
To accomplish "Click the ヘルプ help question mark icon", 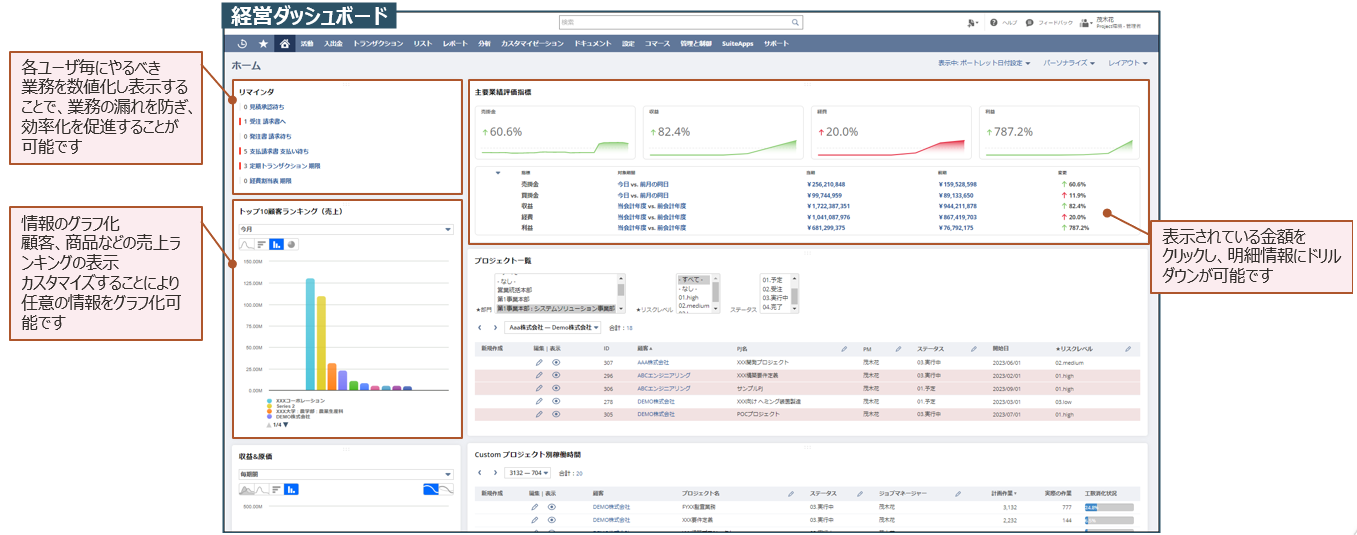I will (x=994, y=21).
